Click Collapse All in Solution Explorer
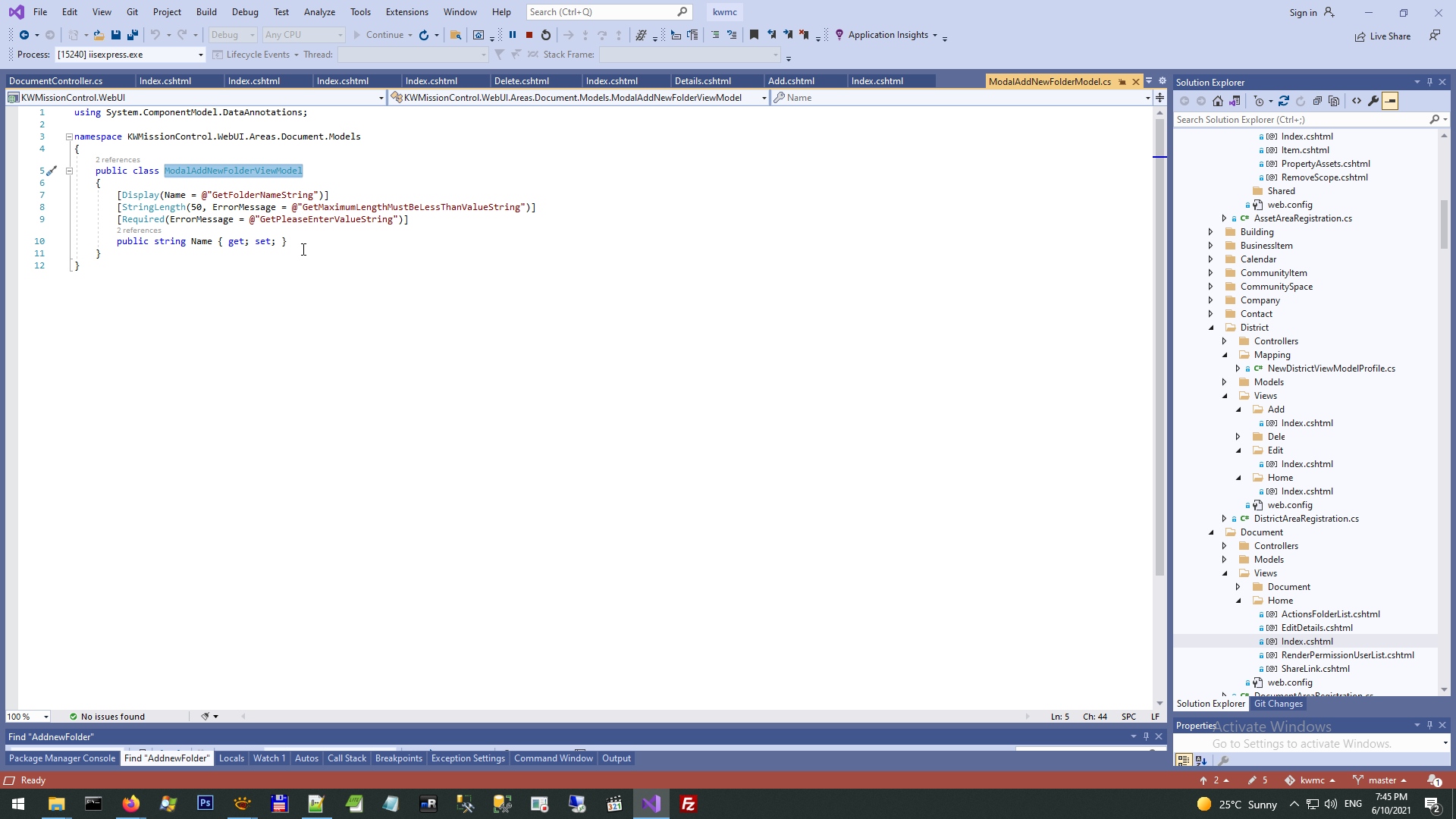 click(x=1317, y=101)
